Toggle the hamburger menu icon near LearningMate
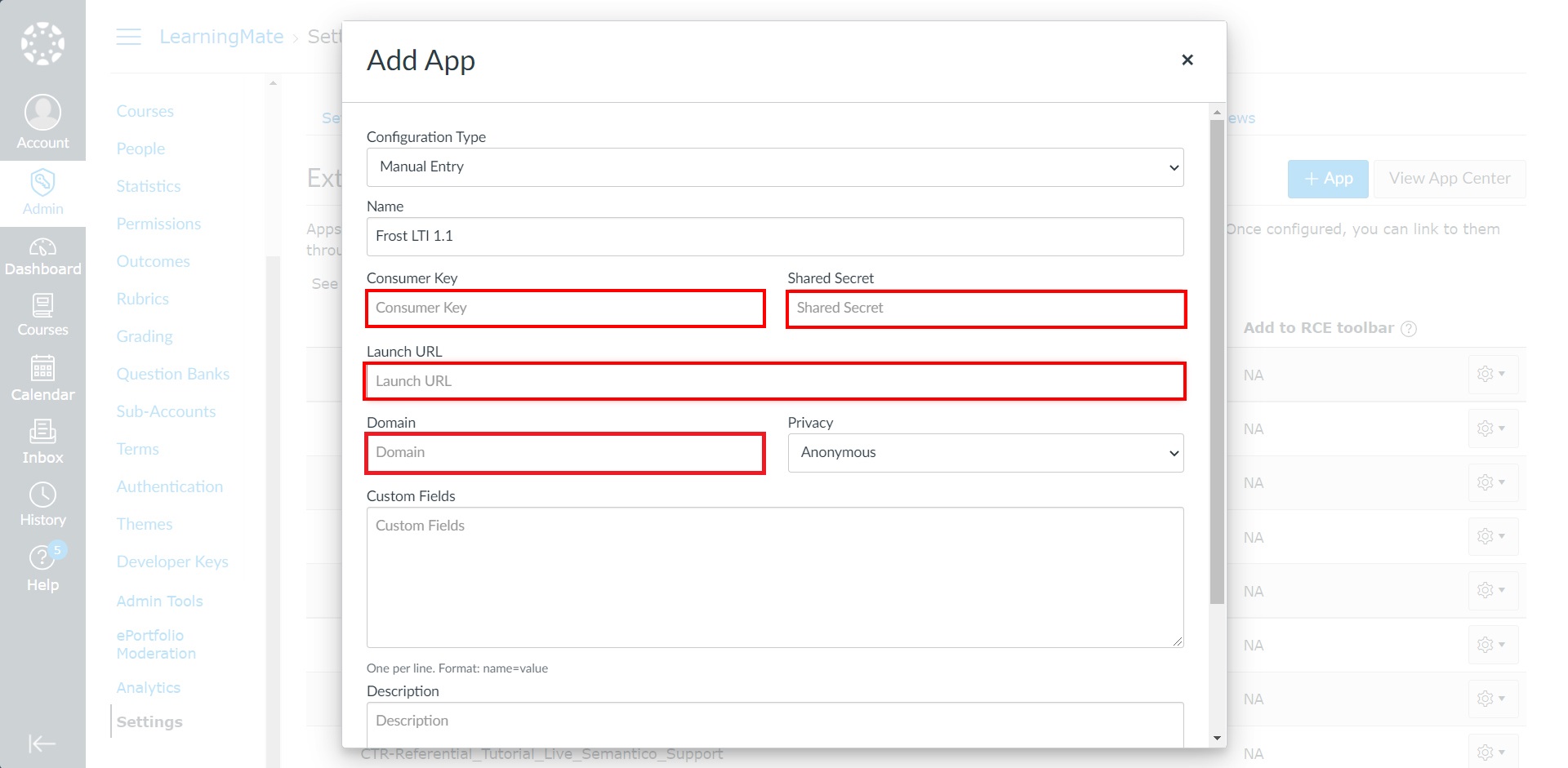This screenshot has height=768, width=1568. (128, 37)
